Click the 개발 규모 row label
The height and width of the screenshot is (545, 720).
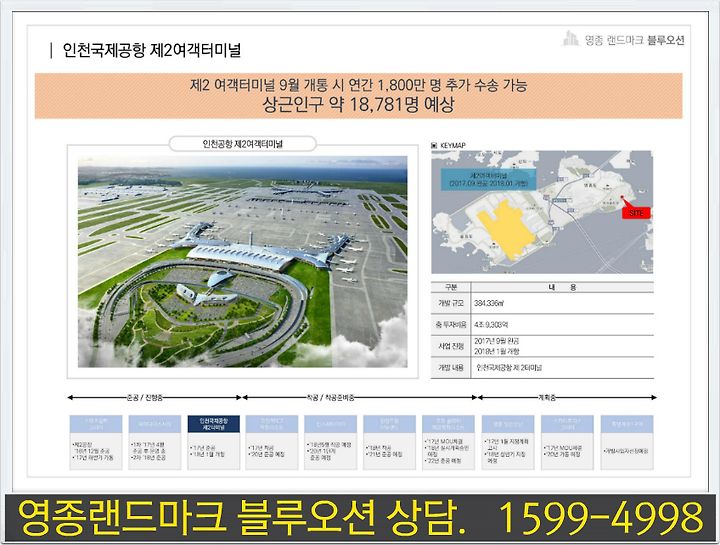click(x=451, y=303)
